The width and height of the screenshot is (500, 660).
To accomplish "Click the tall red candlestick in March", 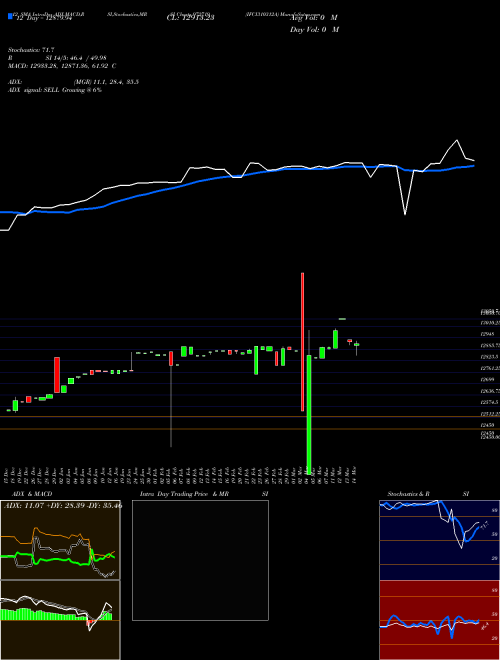I will click(x=302, y=342).
